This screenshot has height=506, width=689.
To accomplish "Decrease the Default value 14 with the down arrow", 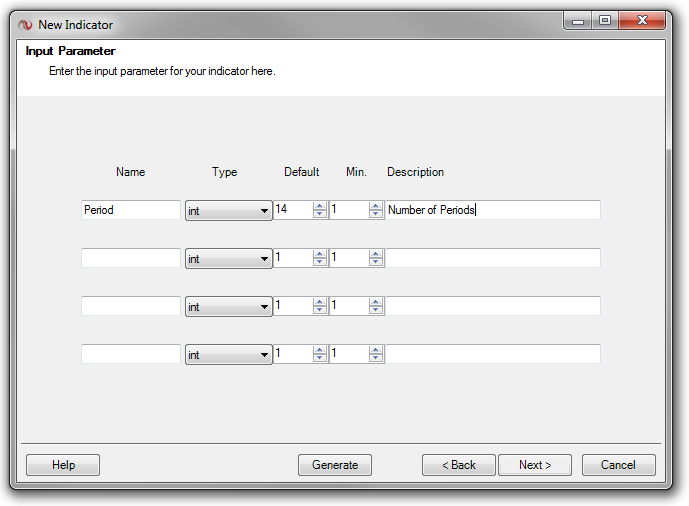I will (320, 214).
